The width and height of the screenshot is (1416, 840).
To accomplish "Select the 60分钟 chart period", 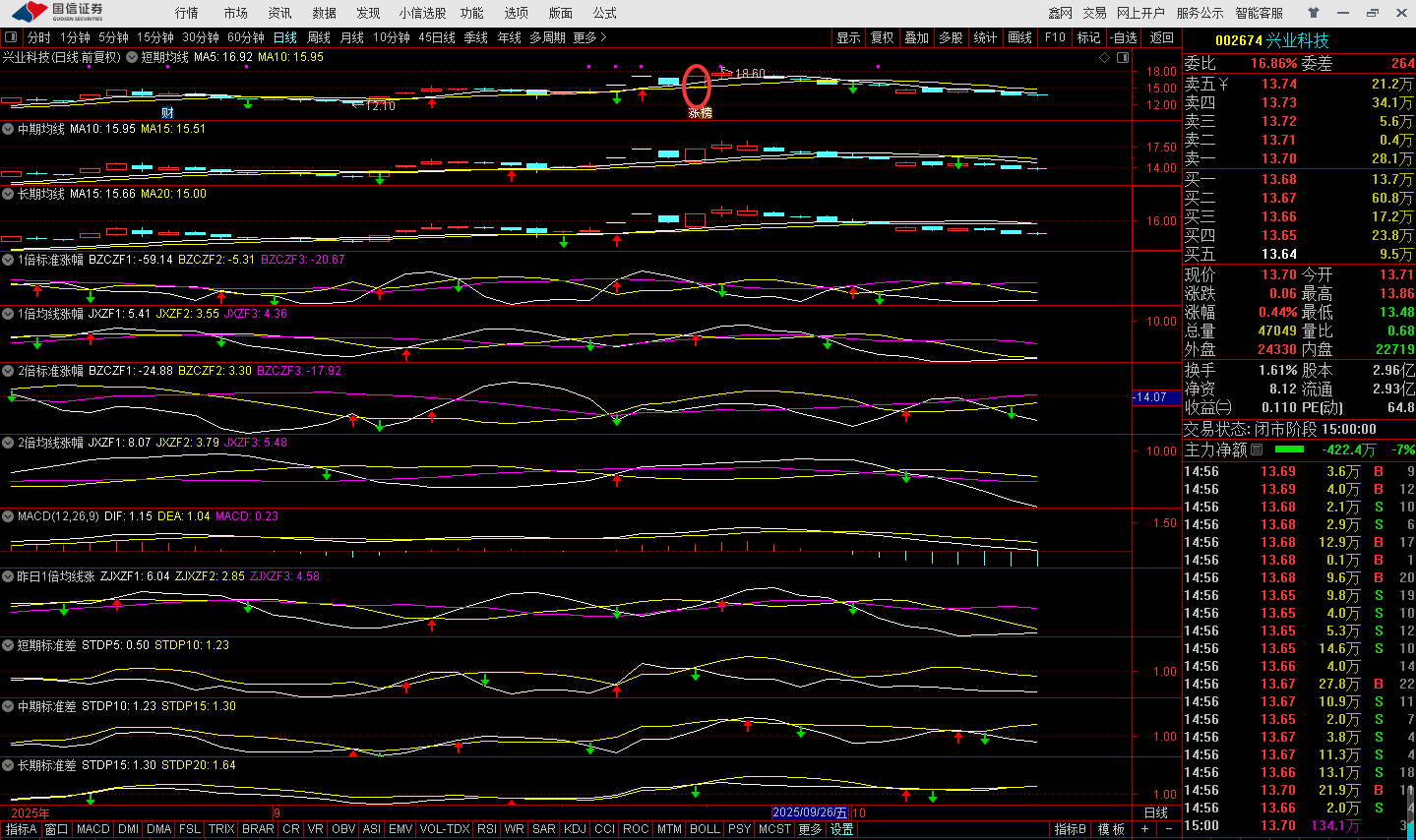I will (x=245, y=37).
